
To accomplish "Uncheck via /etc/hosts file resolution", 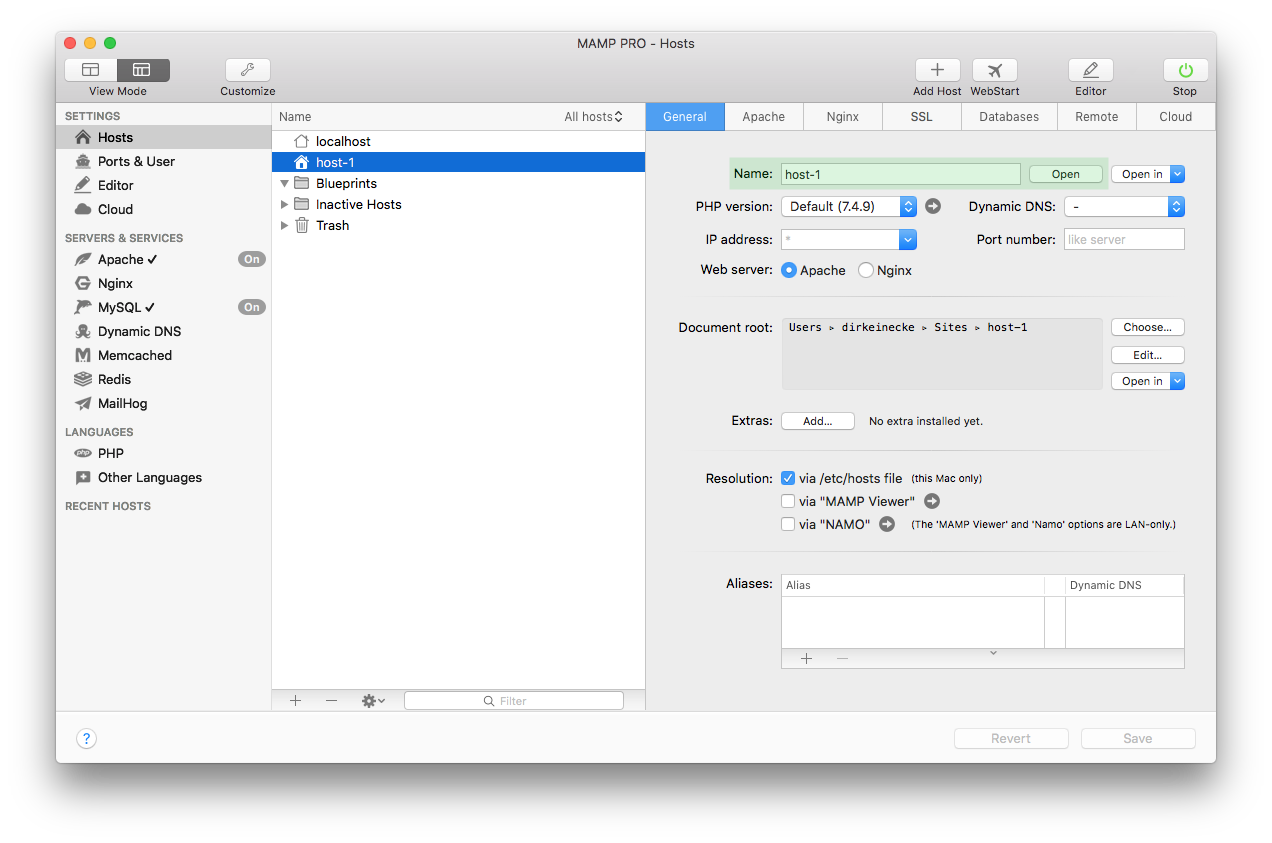I will point(788,478).
